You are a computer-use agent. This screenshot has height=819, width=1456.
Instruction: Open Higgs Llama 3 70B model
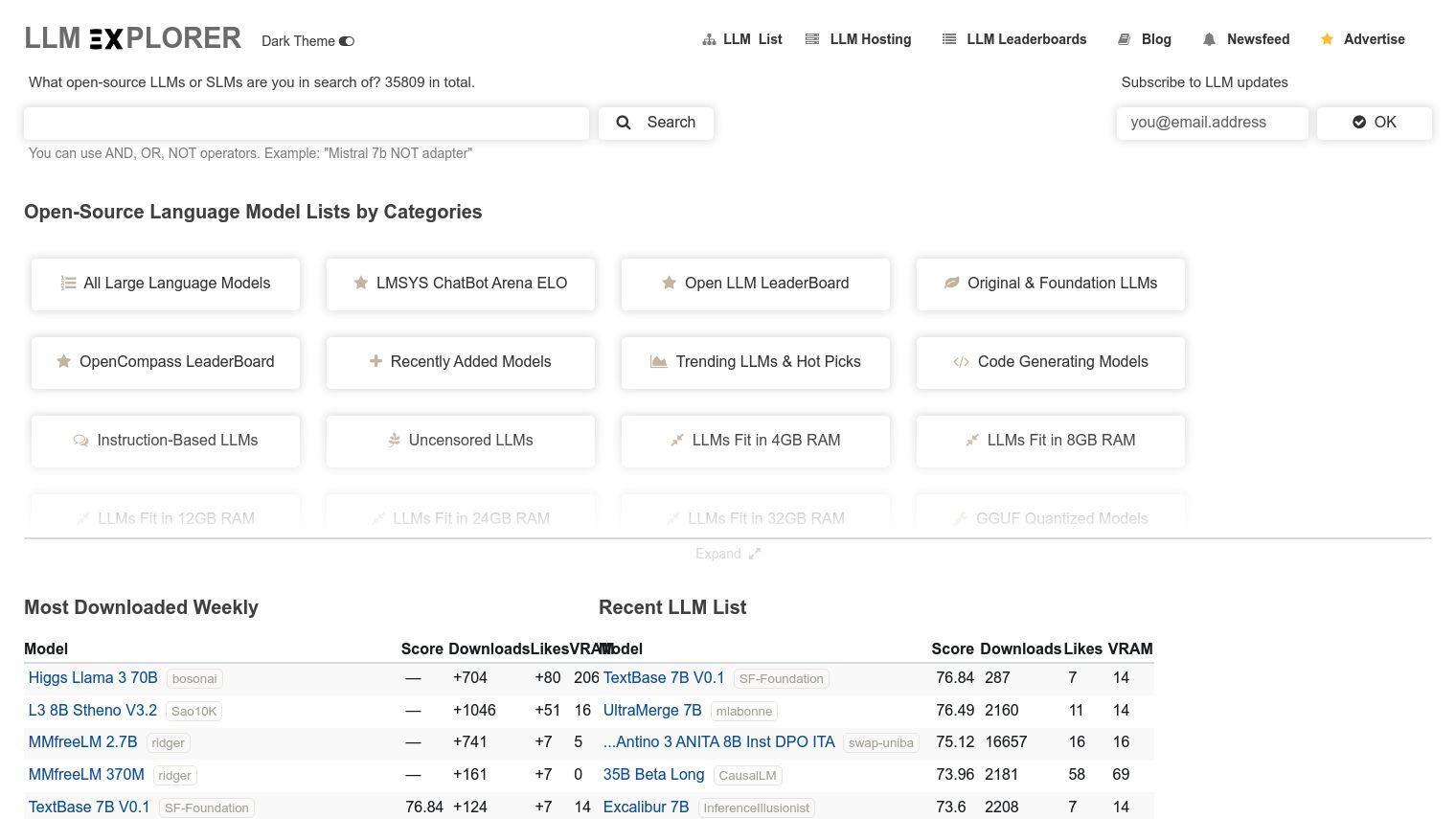(93, 678)
